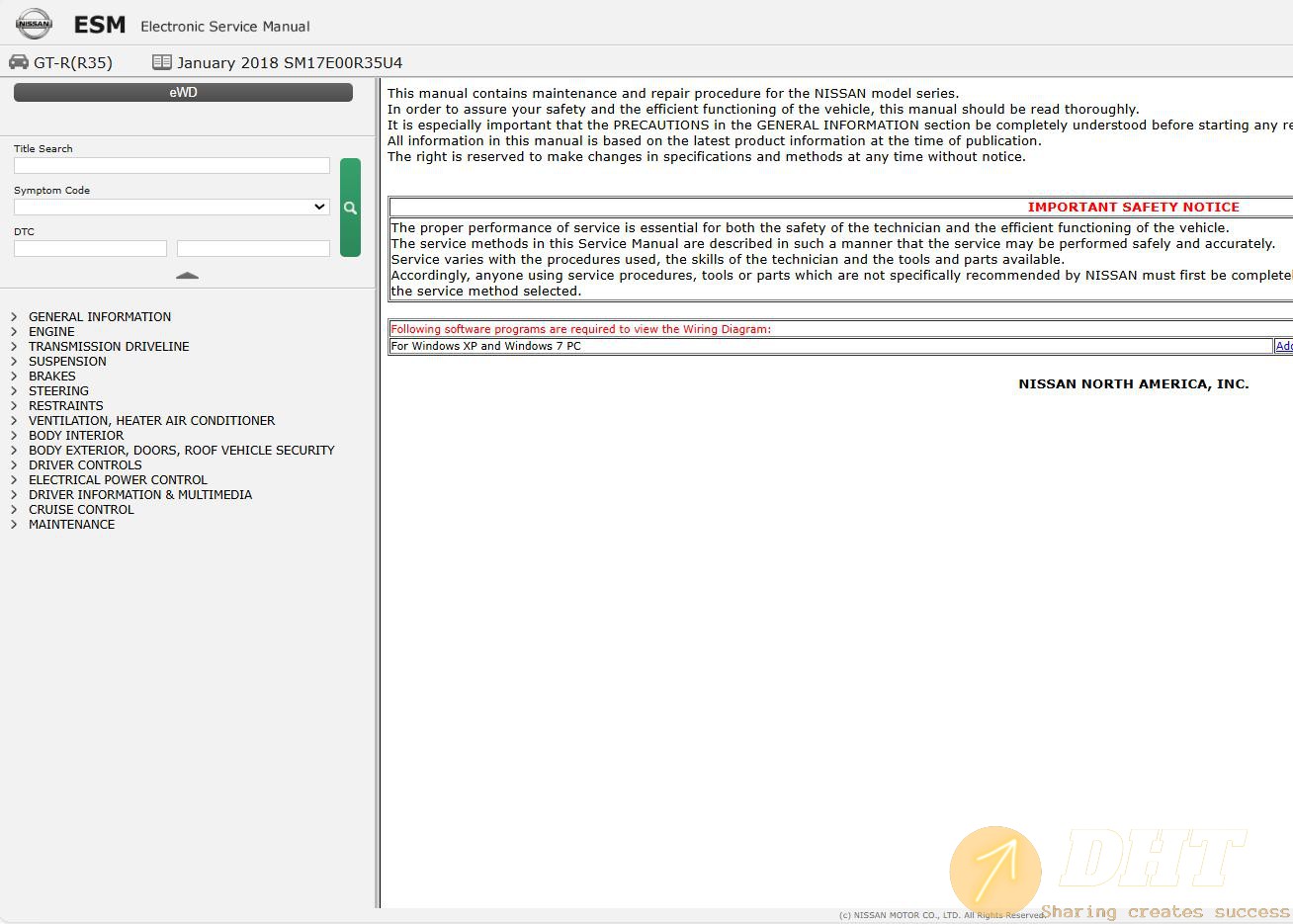Expand the SUSPENSION chevron
This screenshot has height=924, width=1293.
14,361
